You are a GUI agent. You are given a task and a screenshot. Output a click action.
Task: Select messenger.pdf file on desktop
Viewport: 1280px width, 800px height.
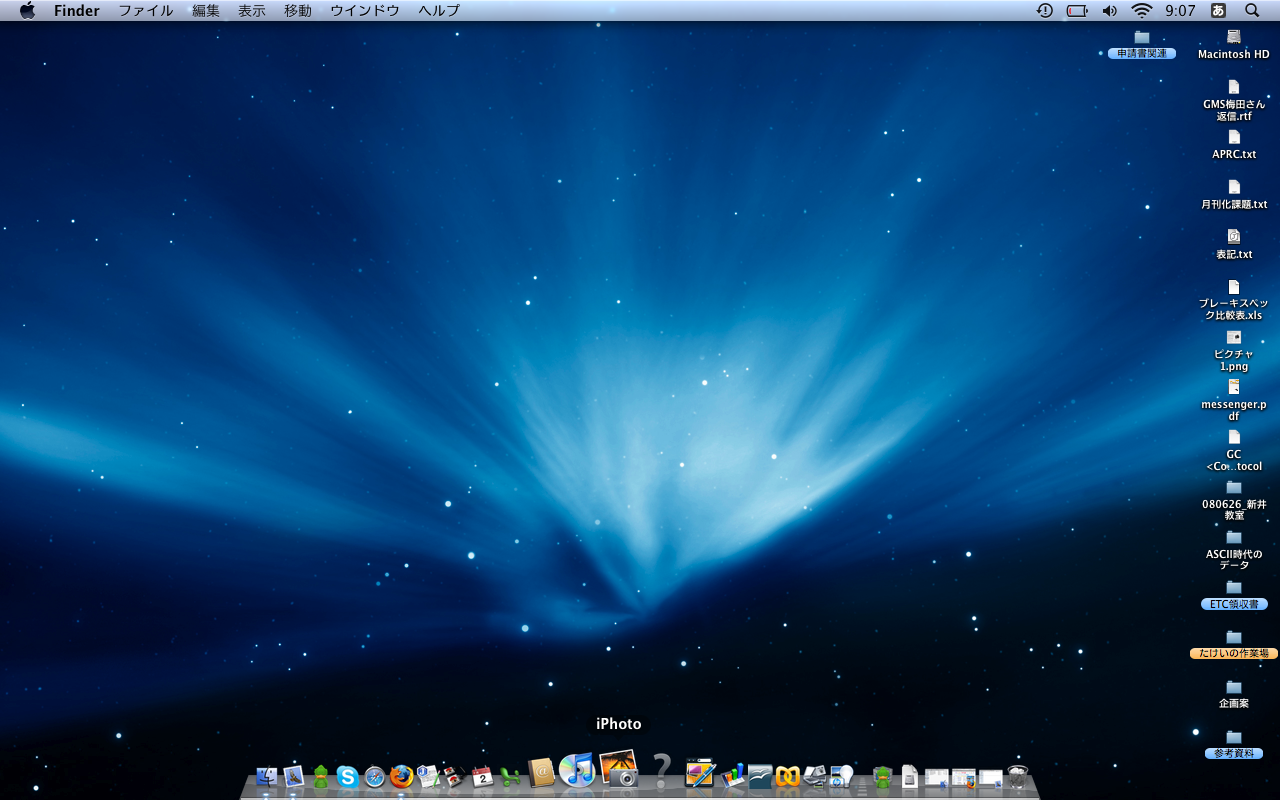click(1234, 401)
